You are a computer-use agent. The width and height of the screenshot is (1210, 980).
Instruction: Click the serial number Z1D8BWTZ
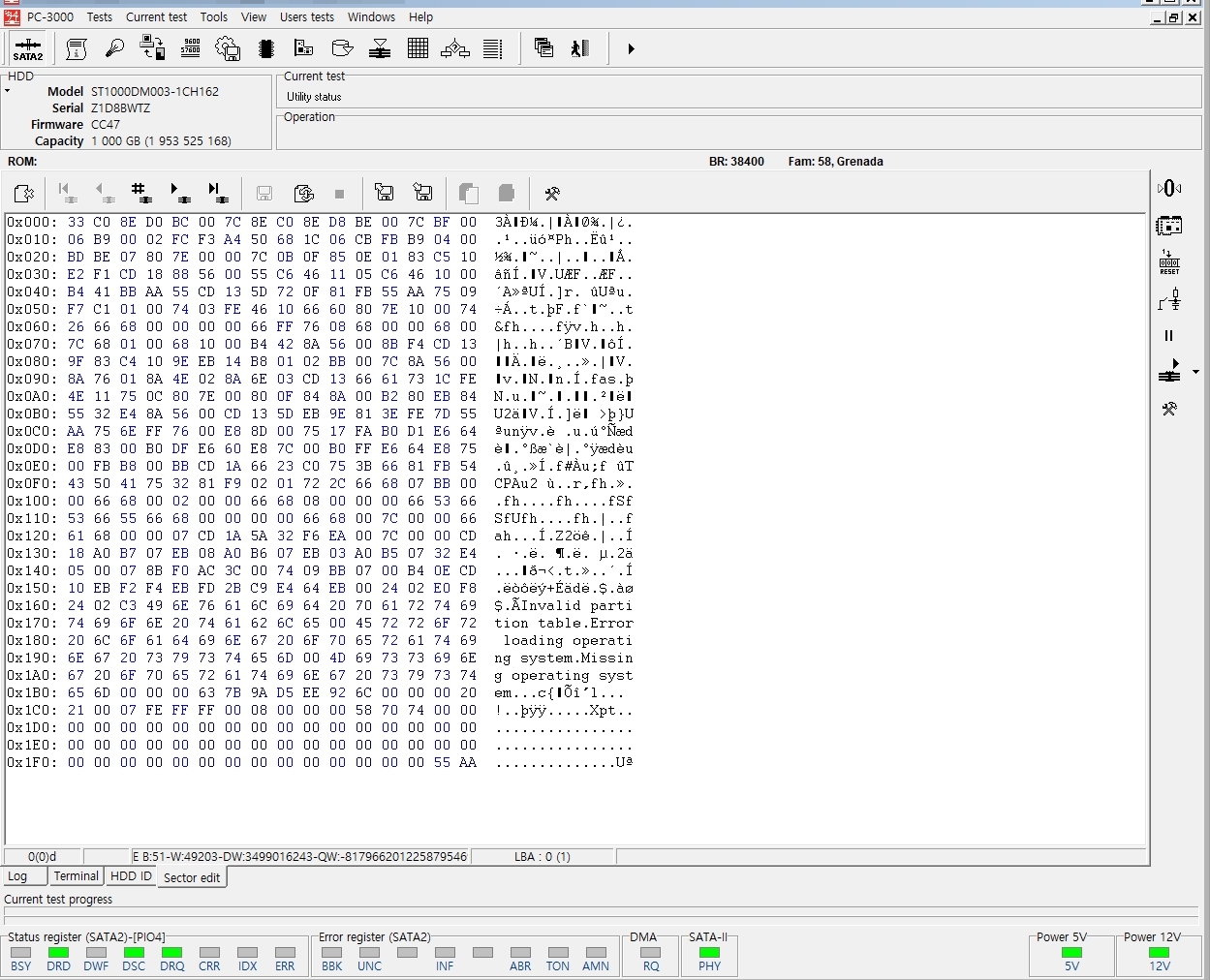[120, 108]
